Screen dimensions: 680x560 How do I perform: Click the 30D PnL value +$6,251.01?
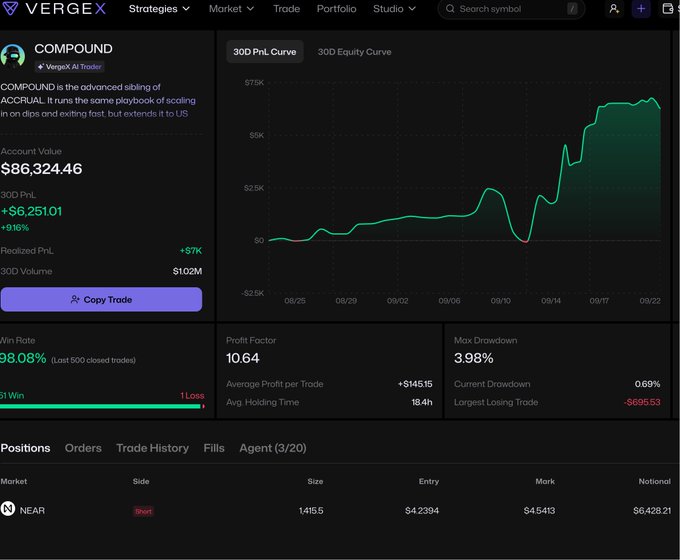tap(31, 211)
